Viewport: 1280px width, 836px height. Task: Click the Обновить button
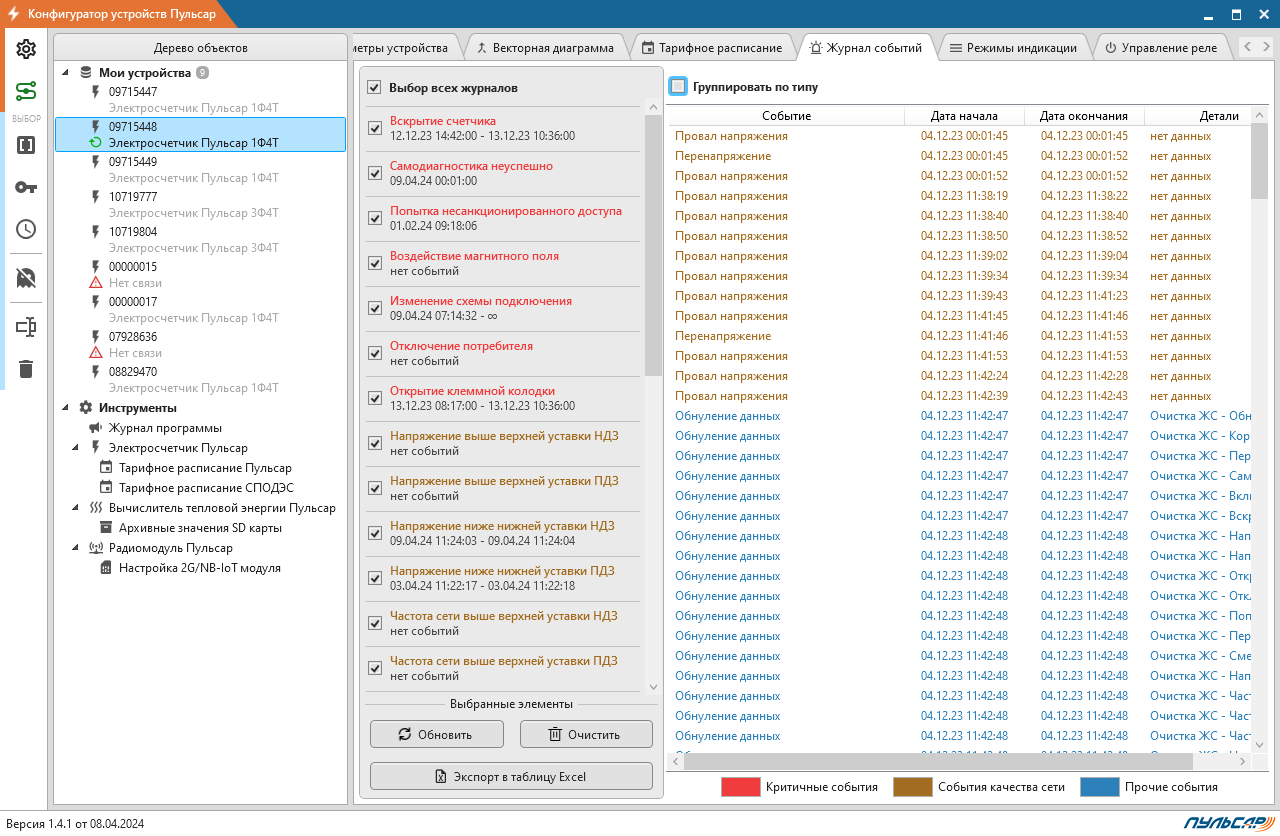click(436, 734)
